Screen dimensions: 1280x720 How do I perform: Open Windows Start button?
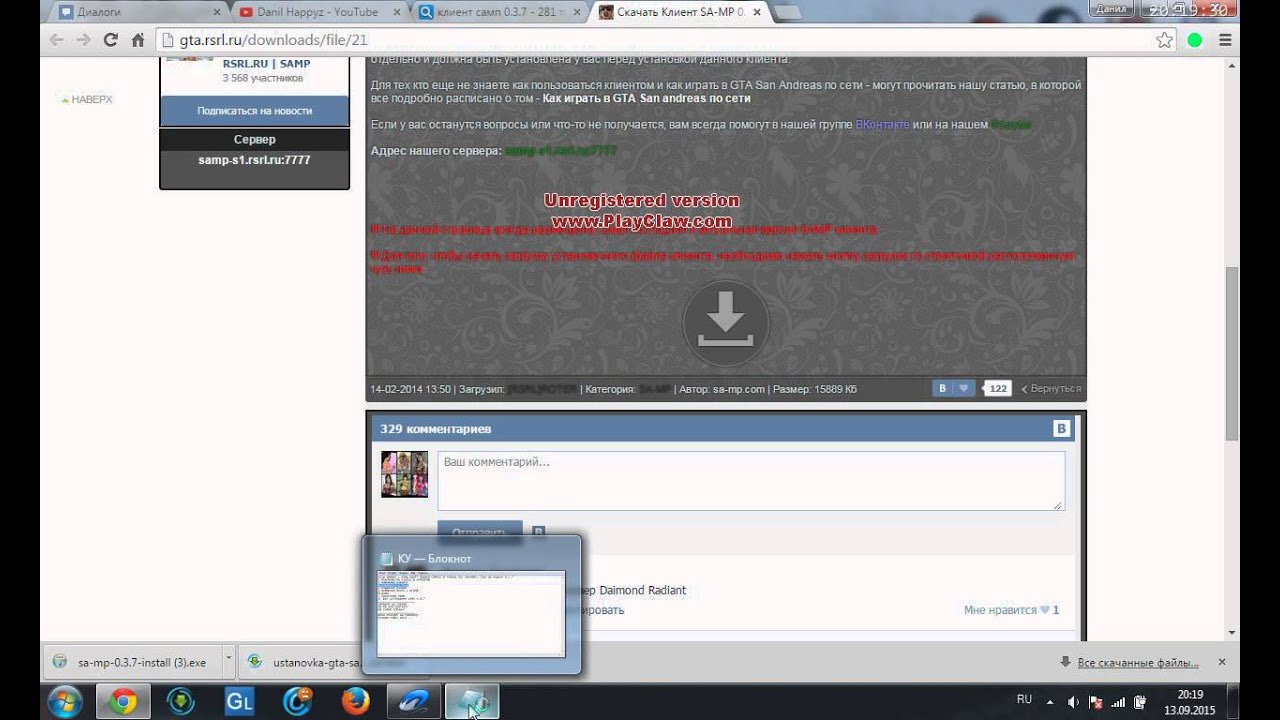pos(65,701)
